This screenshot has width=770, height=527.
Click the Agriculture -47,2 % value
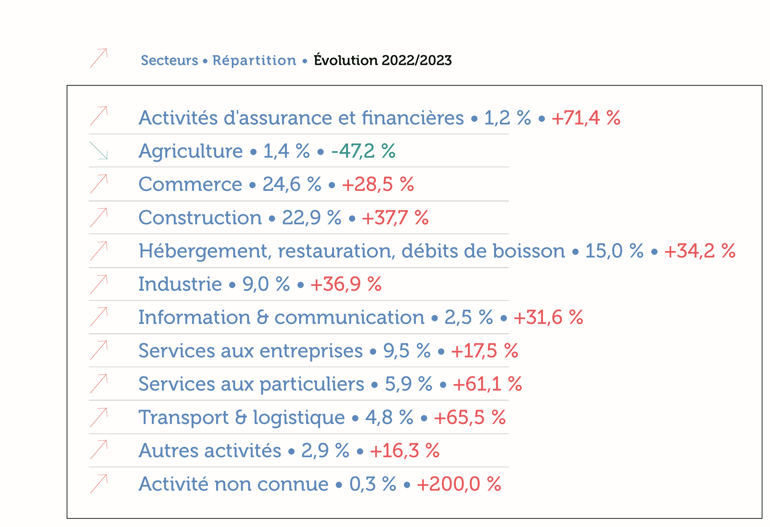coord(363,151)
